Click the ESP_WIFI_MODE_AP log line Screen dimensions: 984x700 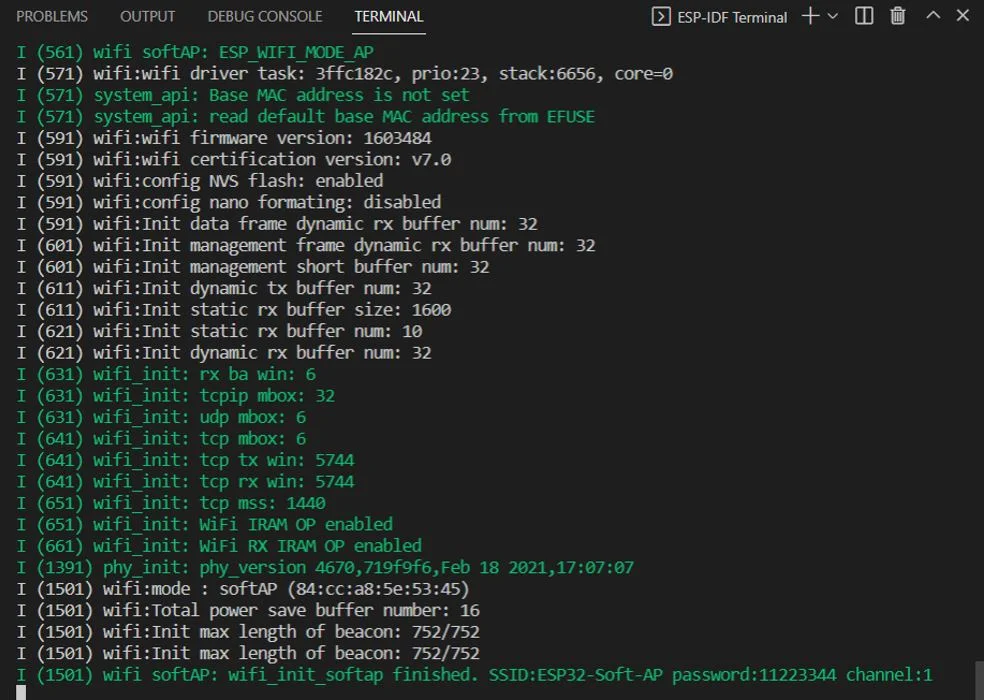click(195, 52)
